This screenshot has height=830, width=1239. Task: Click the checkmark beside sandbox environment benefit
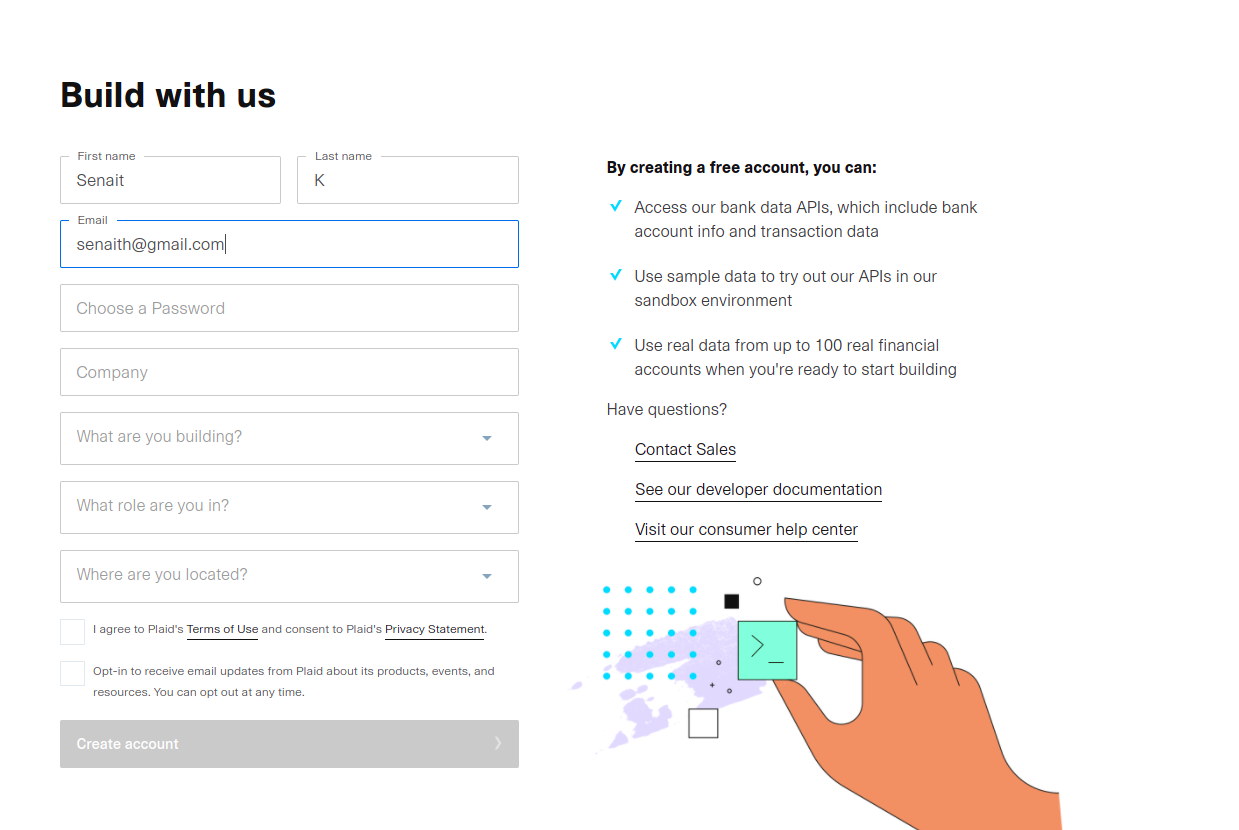pyautogui.click(x=616, y=275)
